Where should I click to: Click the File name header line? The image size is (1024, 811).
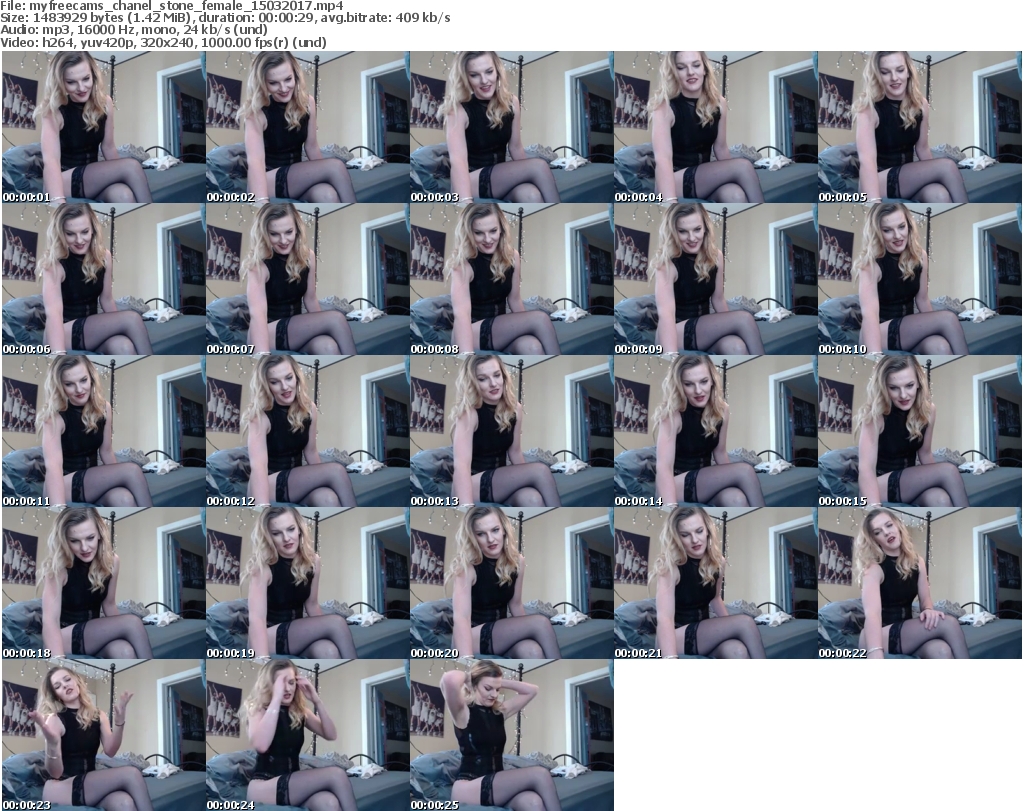[172, 6]
